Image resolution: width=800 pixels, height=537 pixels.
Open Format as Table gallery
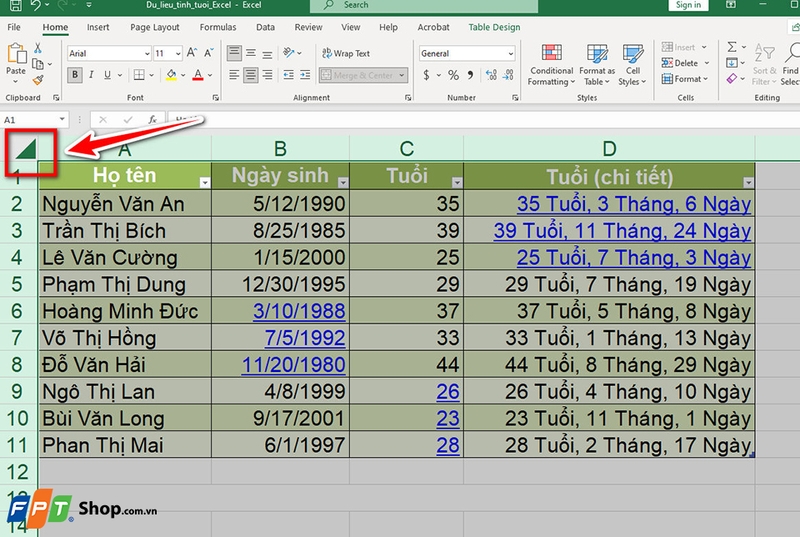pyautogui.click(x=597, y=65)
